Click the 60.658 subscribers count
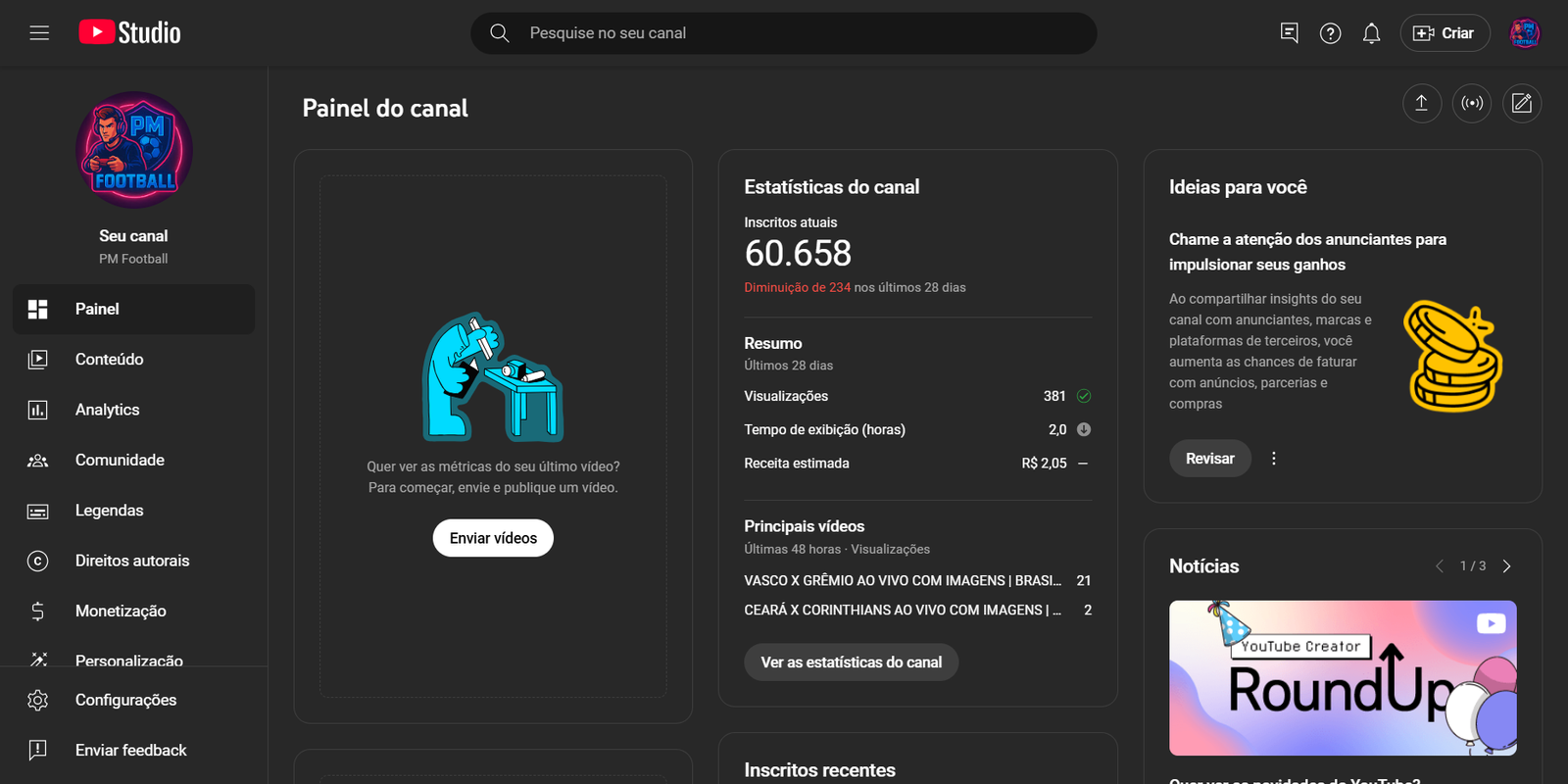1568x784 pixels. tap(798, 254)
